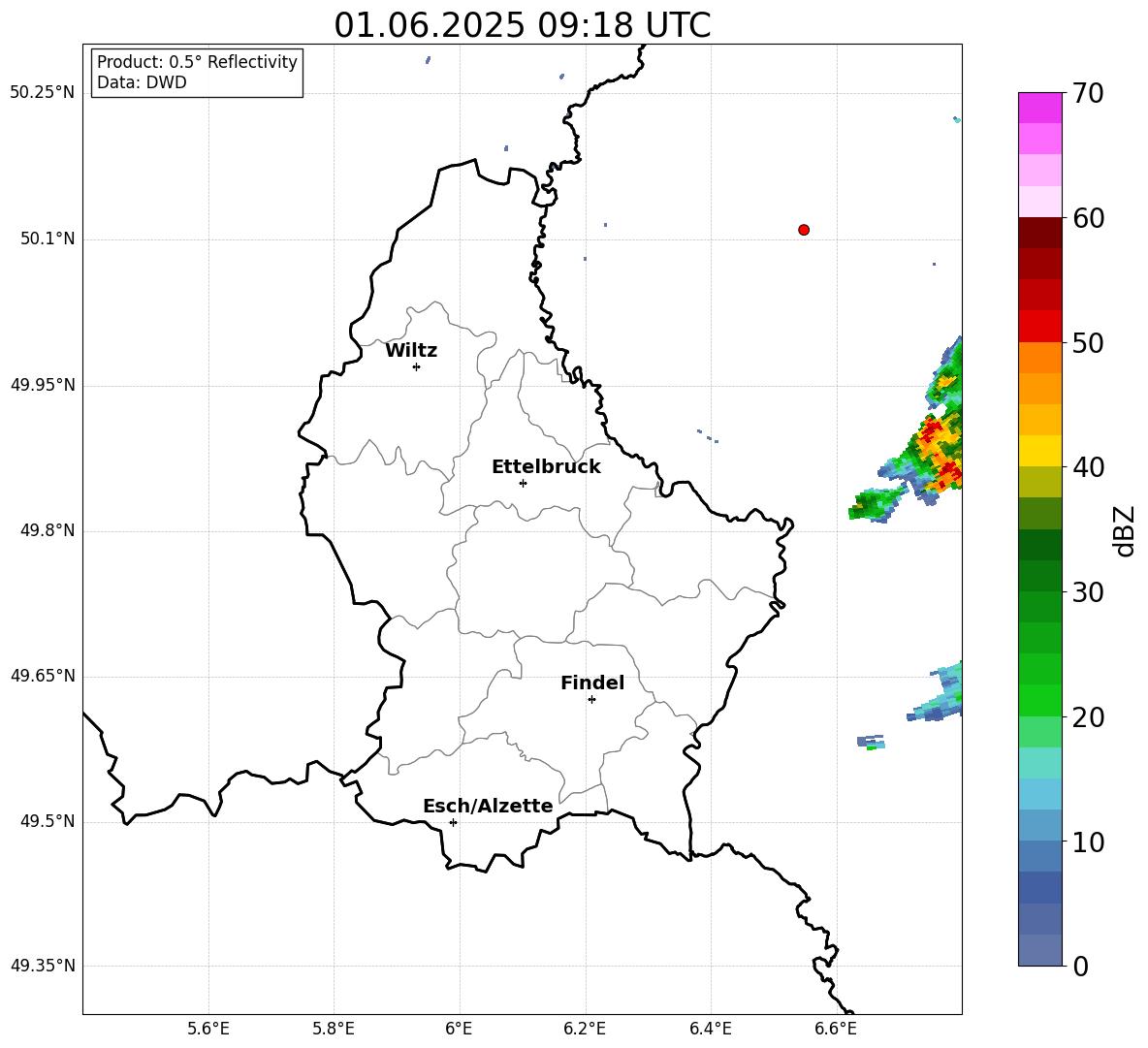Screen dimensions: 1148x1048
Task: Click the 49.65°N latitude label
Action: tap(43, 676)
